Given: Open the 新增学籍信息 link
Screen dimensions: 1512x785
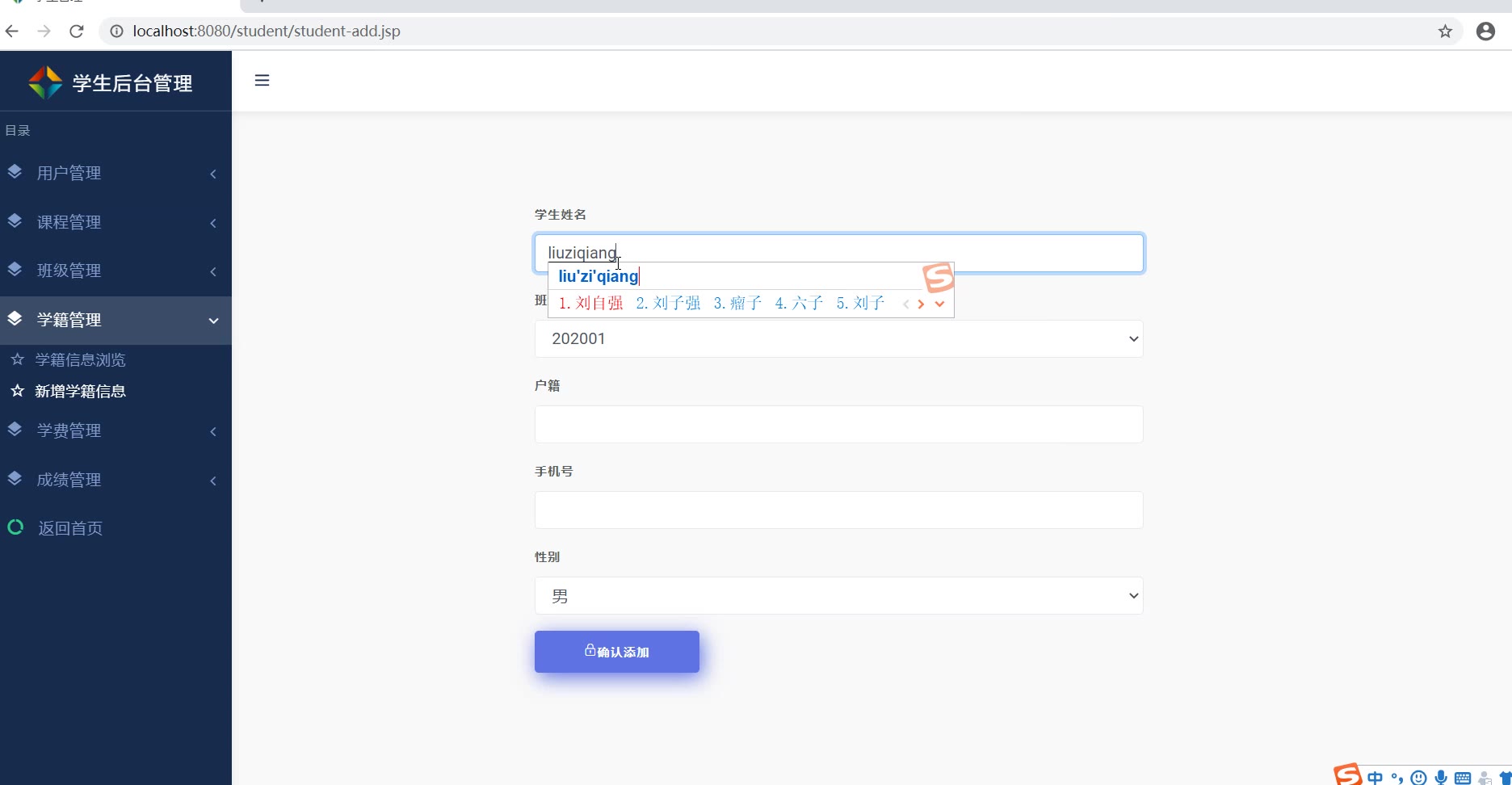Looking at the screenshot, I should 81,391.
